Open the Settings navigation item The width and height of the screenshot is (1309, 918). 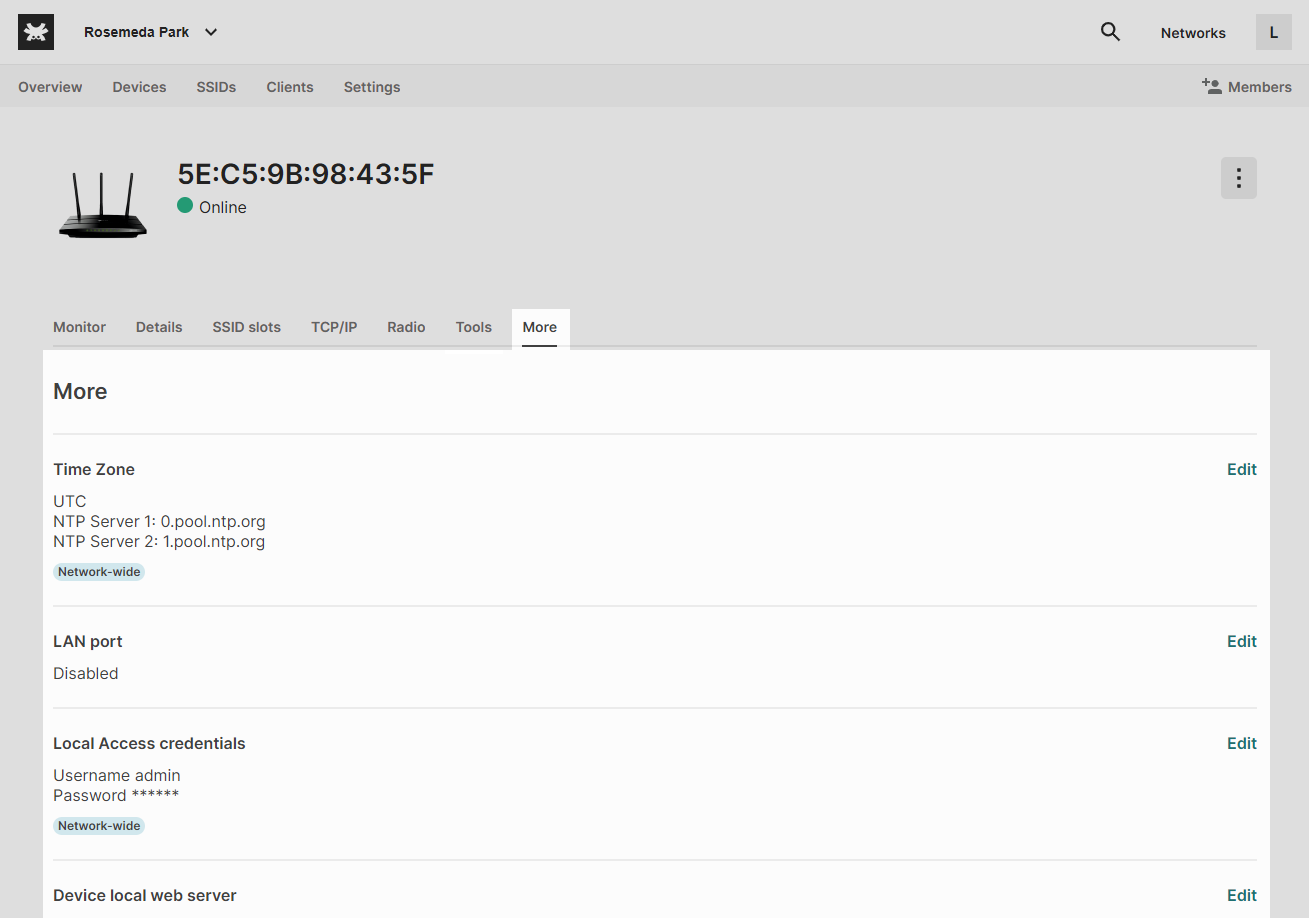pos(372,87)
